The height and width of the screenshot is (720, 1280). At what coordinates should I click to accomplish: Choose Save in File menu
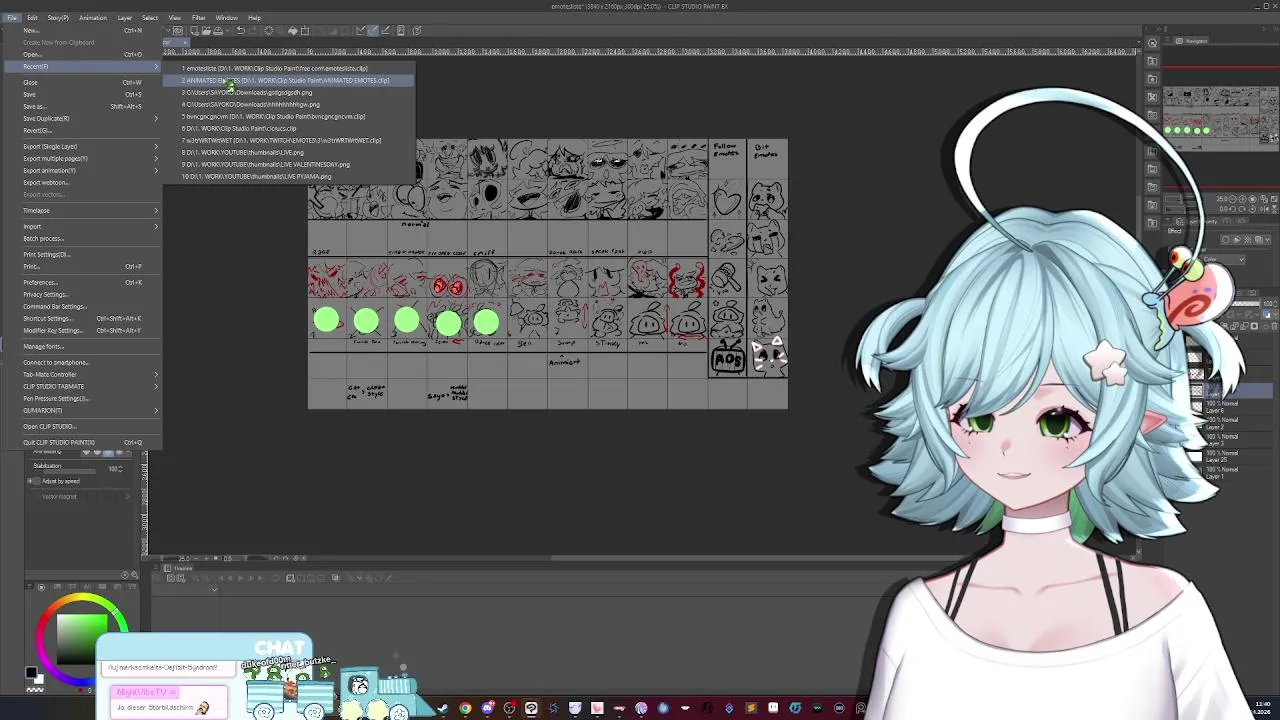coord(83,94)
